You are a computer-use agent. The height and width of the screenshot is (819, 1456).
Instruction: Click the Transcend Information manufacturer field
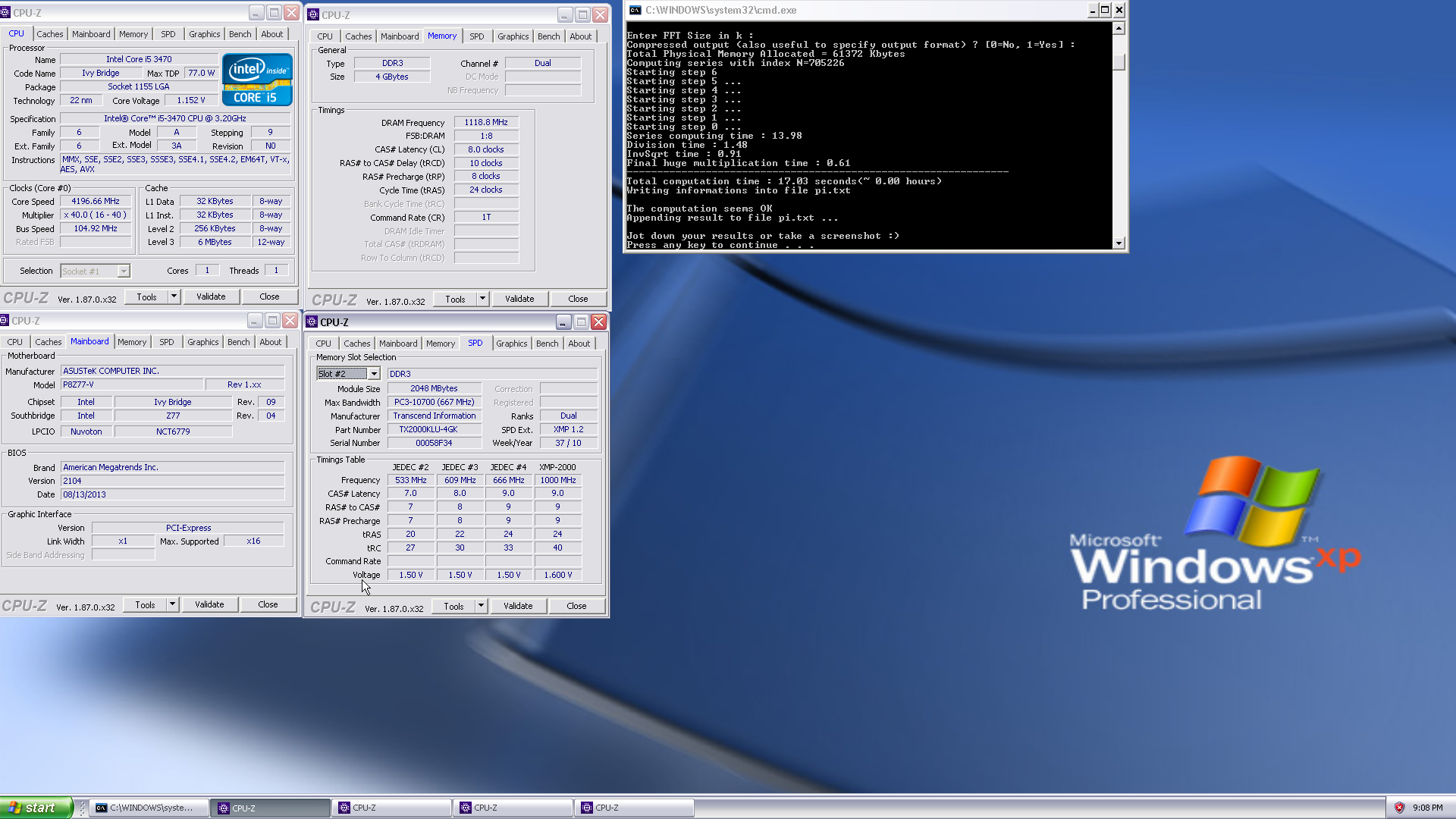coord(435,416)
